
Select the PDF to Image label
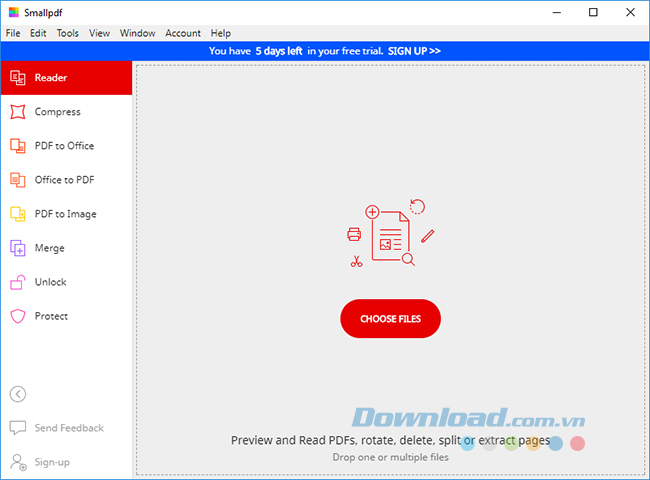[x=65, y=214]
